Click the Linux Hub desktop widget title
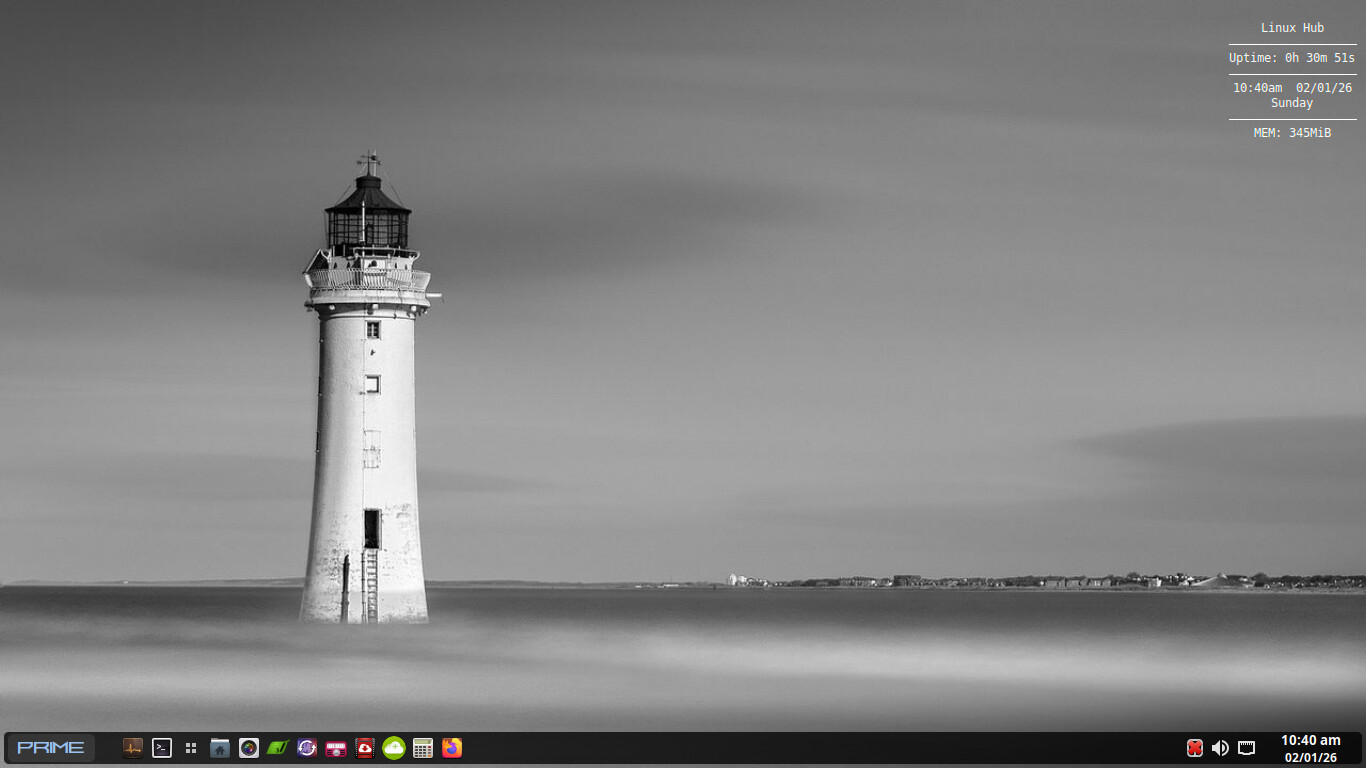Screen dimensions: 1366x768 tap(1292, 28)
